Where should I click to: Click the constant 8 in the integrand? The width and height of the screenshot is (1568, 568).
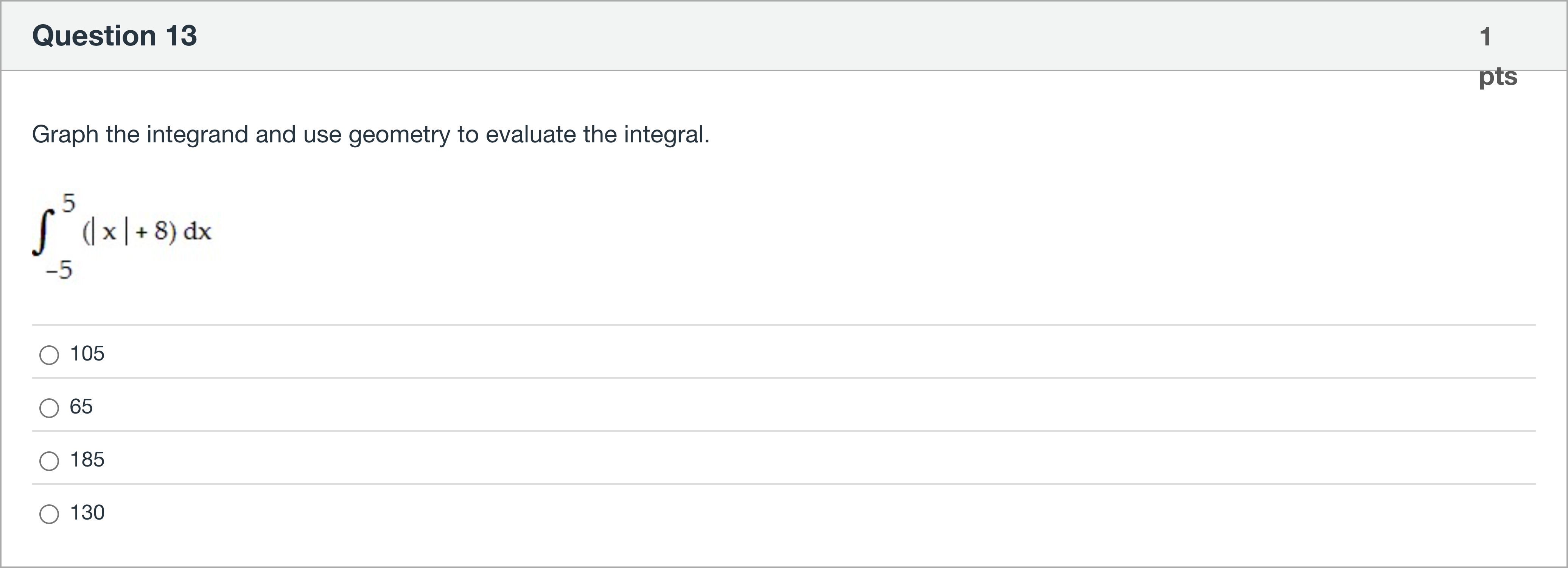click(x=161, y=231)
